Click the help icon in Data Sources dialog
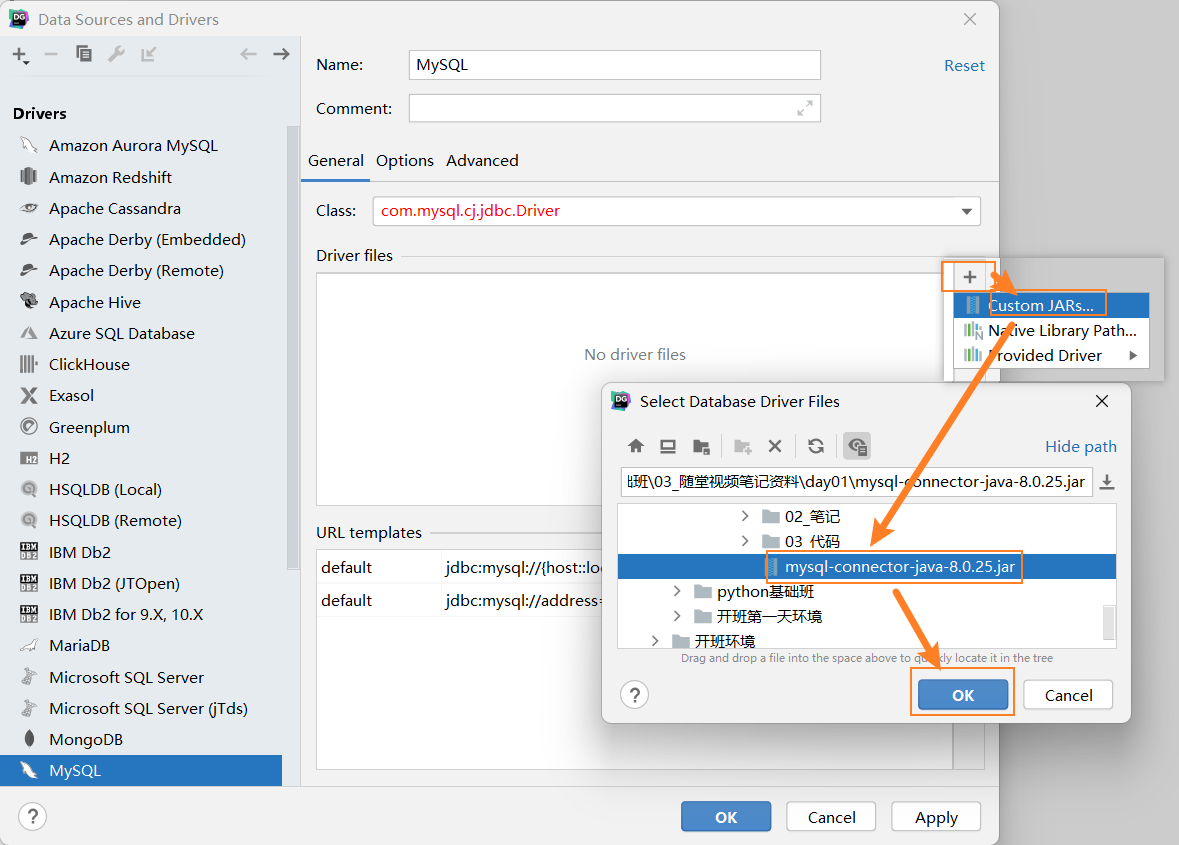1179x845 pixels. click(x=32, y=816)
